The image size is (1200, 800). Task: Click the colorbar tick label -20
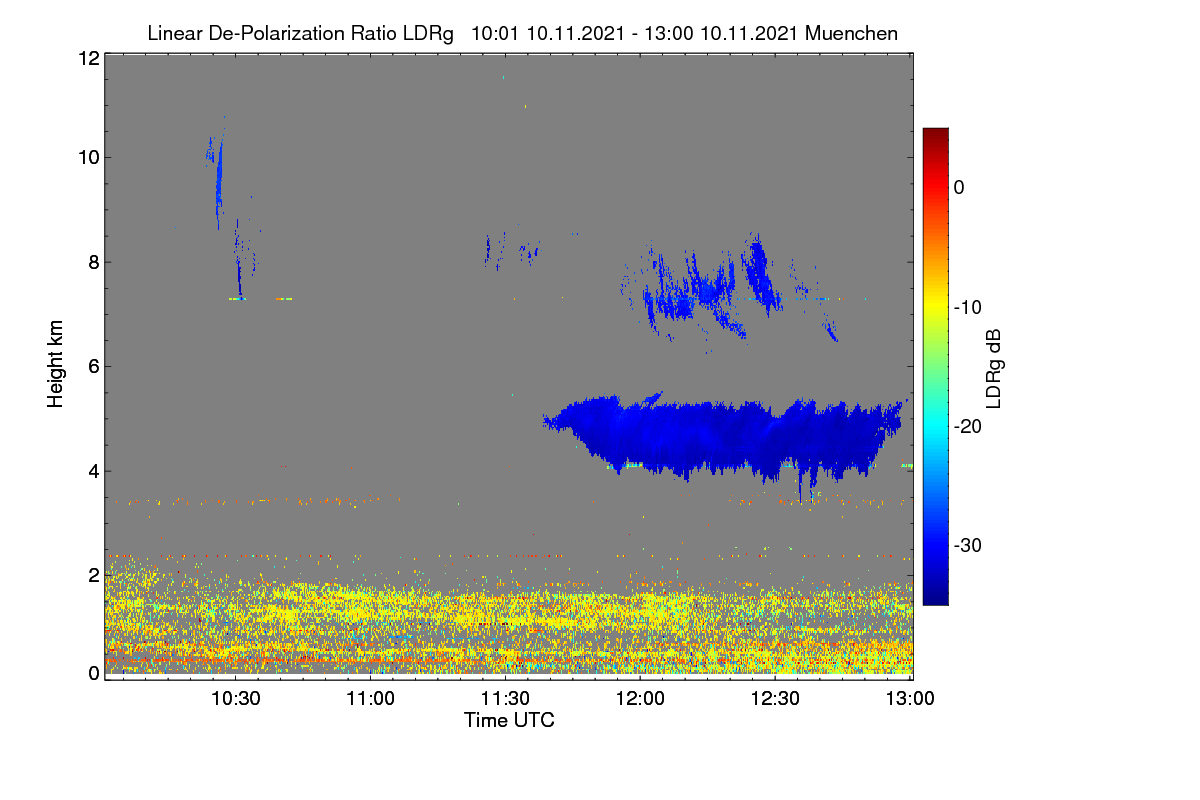970,427
